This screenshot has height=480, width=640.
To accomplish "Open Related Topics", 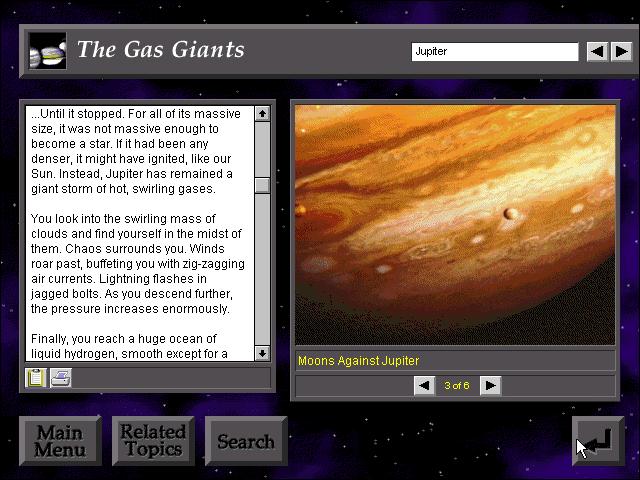I will tap(153, 441).
